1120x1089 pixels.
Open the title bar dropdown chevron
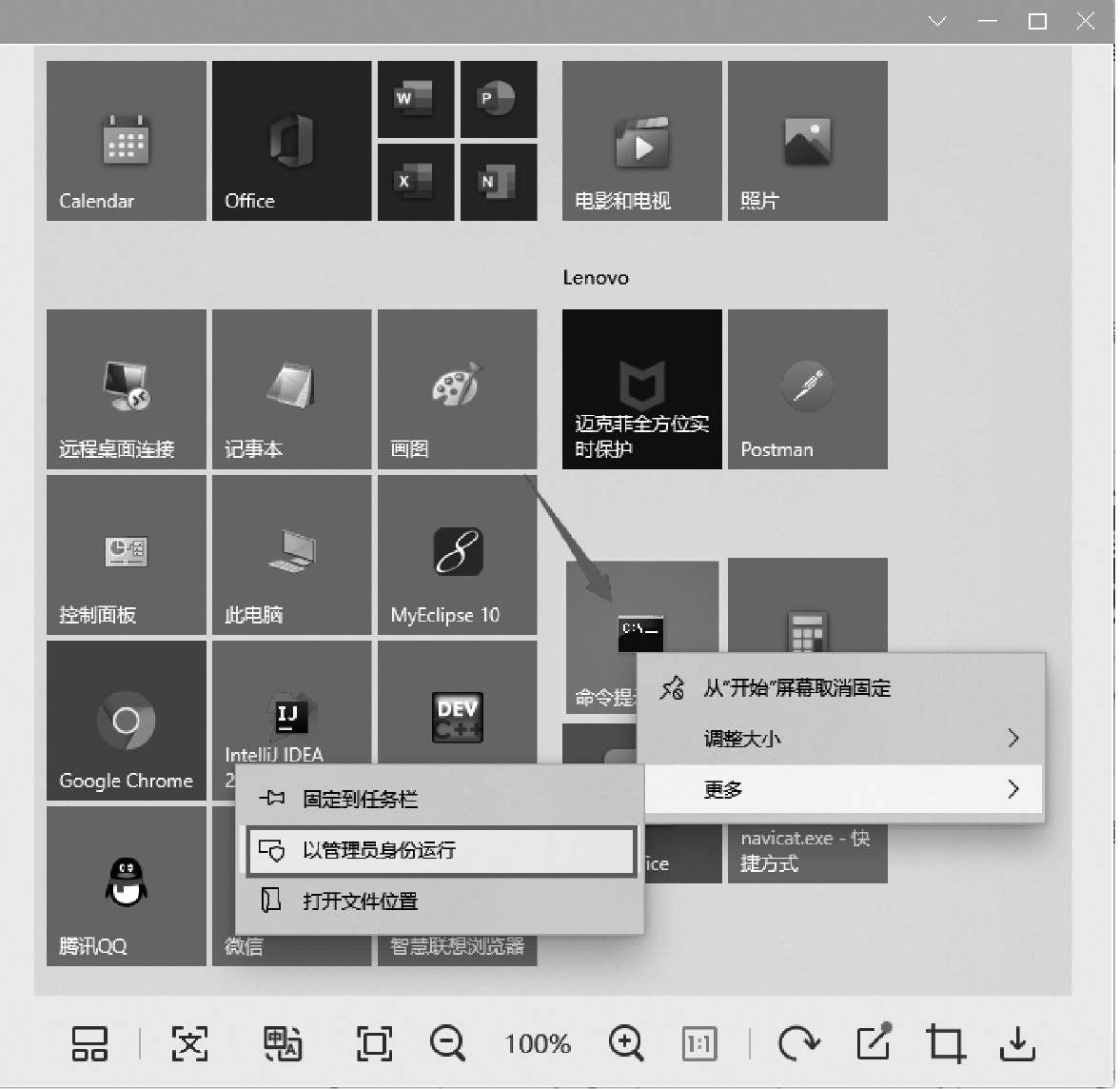point(937,21)
